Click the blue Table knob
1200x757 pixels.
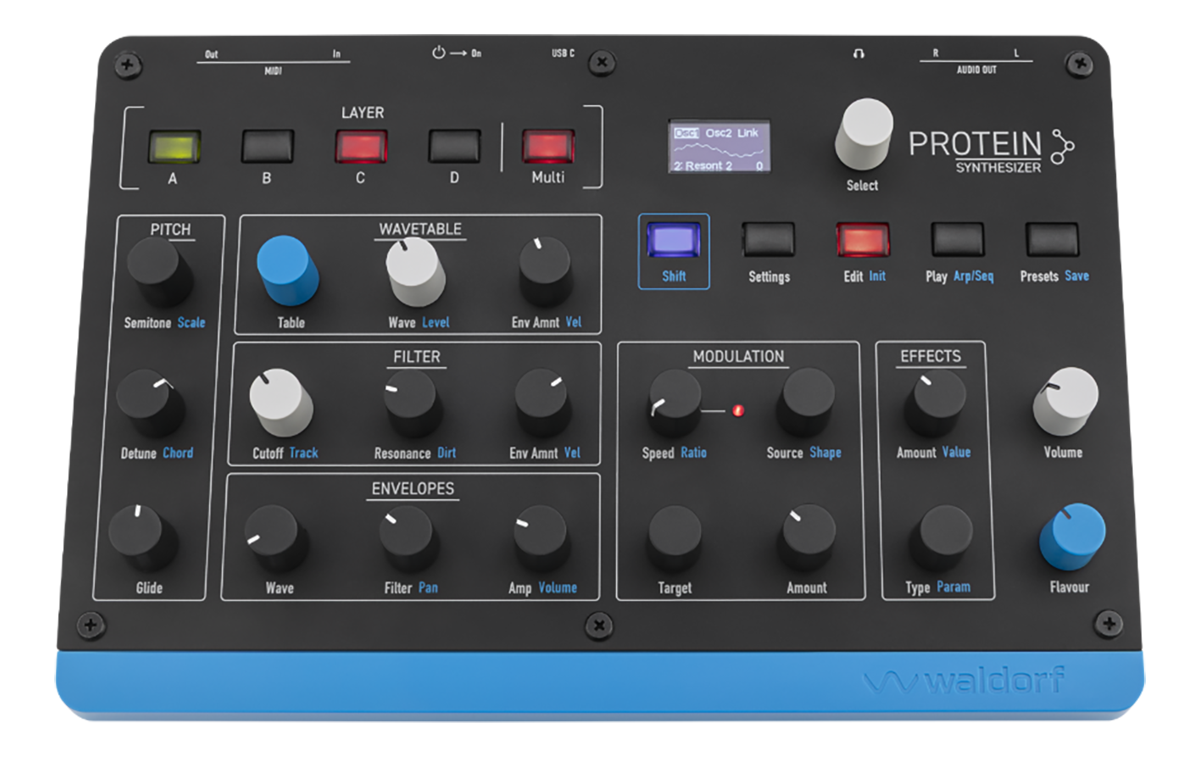coord(288,270)
